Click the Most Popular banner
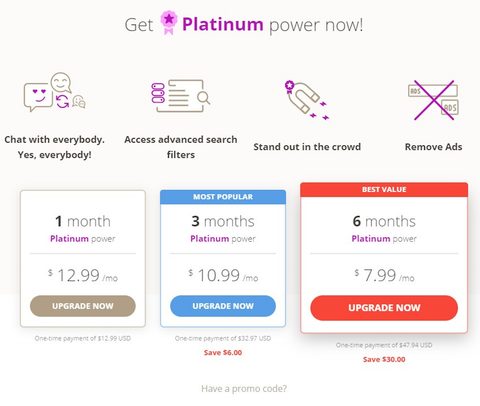480x406 pixels. tap(223, 197)
